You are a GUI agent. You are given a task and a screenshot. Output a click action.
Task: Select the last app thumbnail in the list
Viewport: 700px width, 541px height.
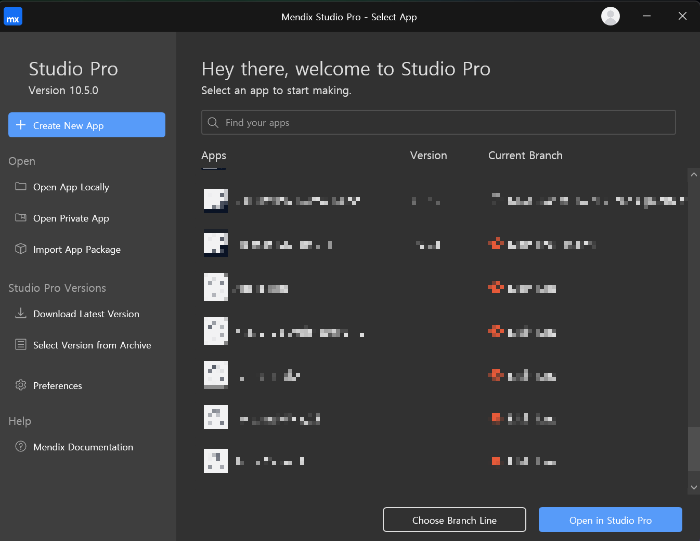[x=216, y=461]
